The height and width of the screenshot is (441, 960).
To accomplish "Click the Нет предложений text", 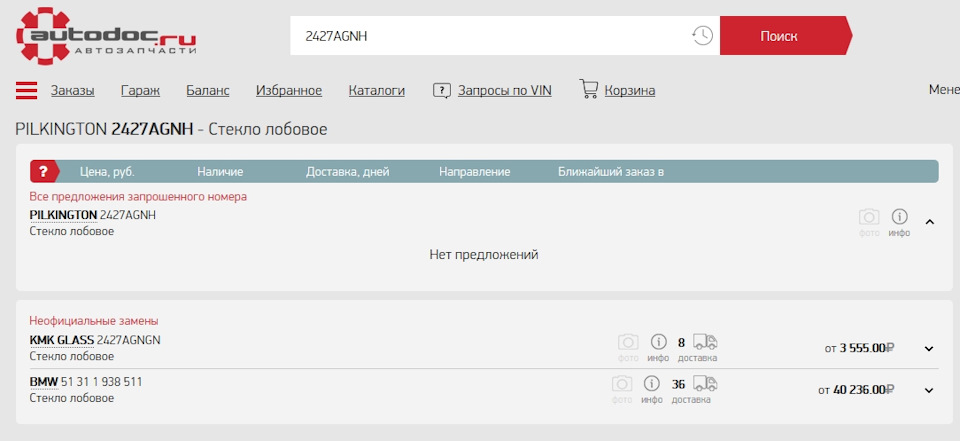I will pos(484,255).
